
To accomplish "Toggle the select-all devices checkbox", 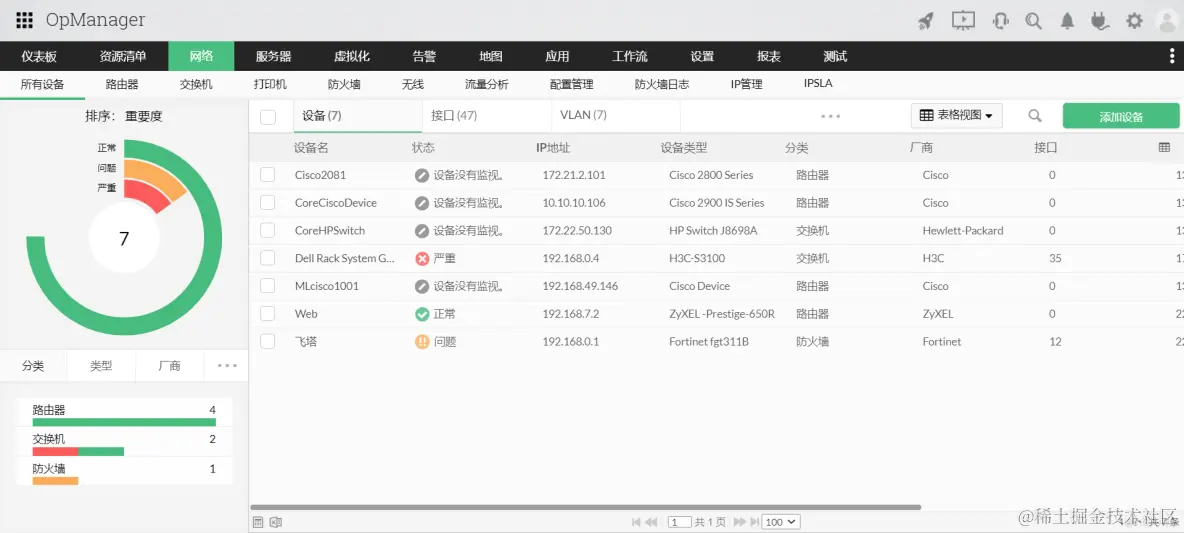I will point(267,117).
